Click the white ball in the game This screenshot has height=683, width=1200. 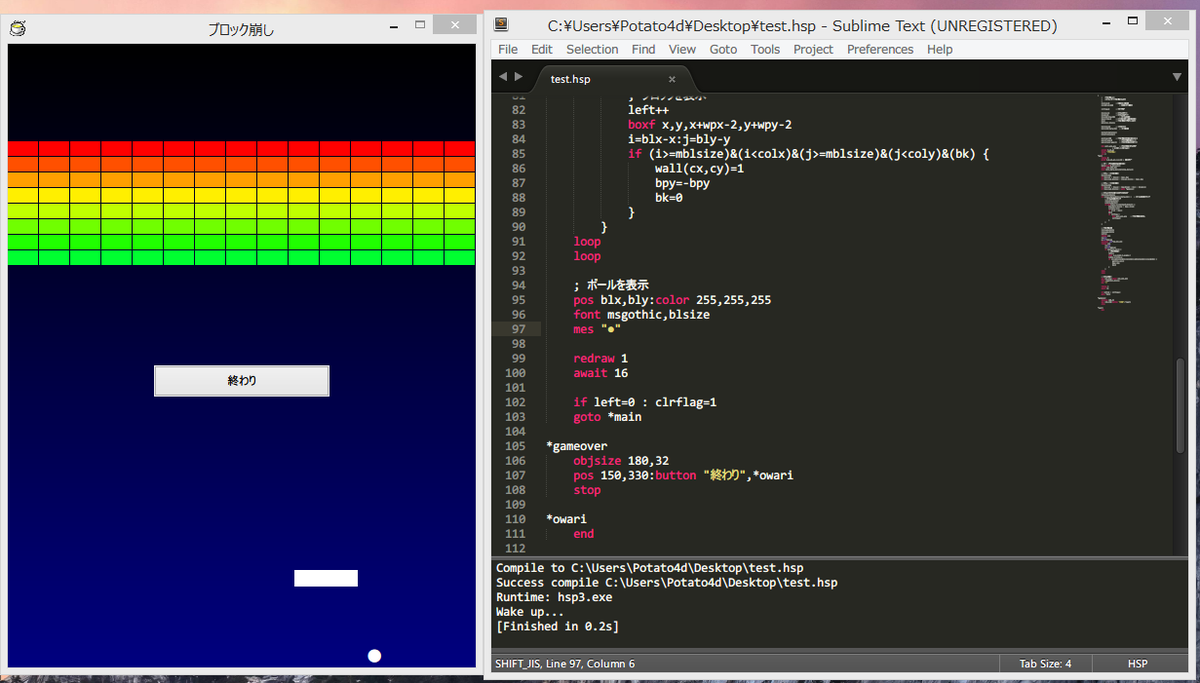pyautogui.click(x=375, y=656)
